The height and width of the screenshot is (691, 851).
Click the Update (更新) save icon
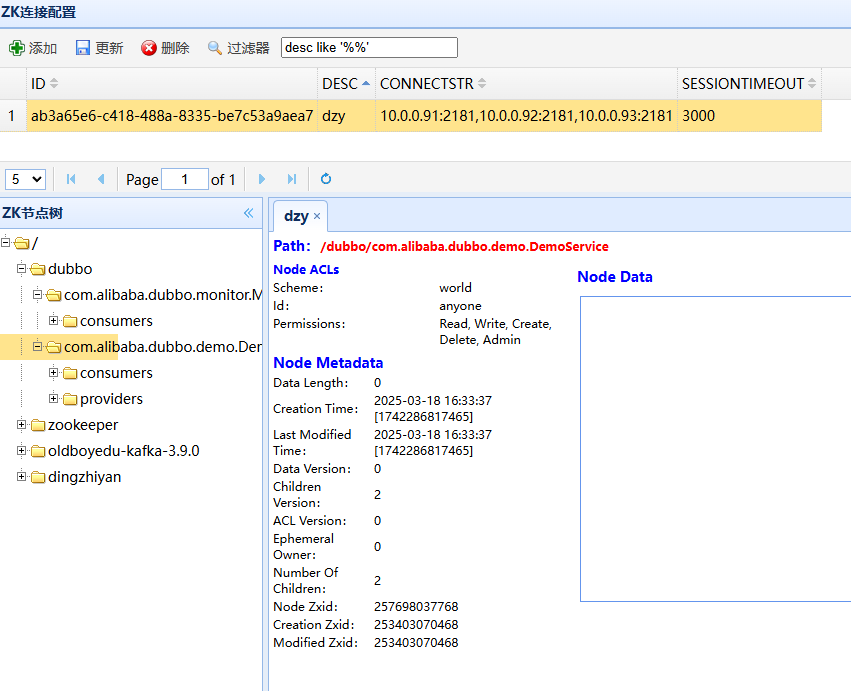(x=83, y=48)
